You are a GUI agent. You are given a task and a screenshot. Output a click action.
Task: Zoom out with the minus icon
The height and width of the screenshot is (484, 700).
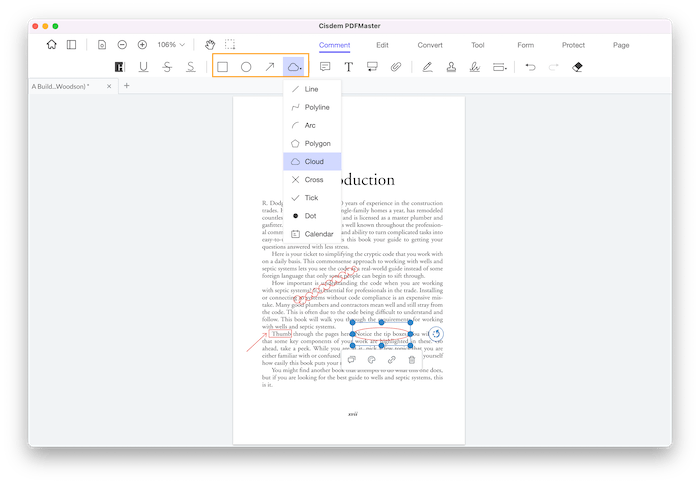coord(122,45)
